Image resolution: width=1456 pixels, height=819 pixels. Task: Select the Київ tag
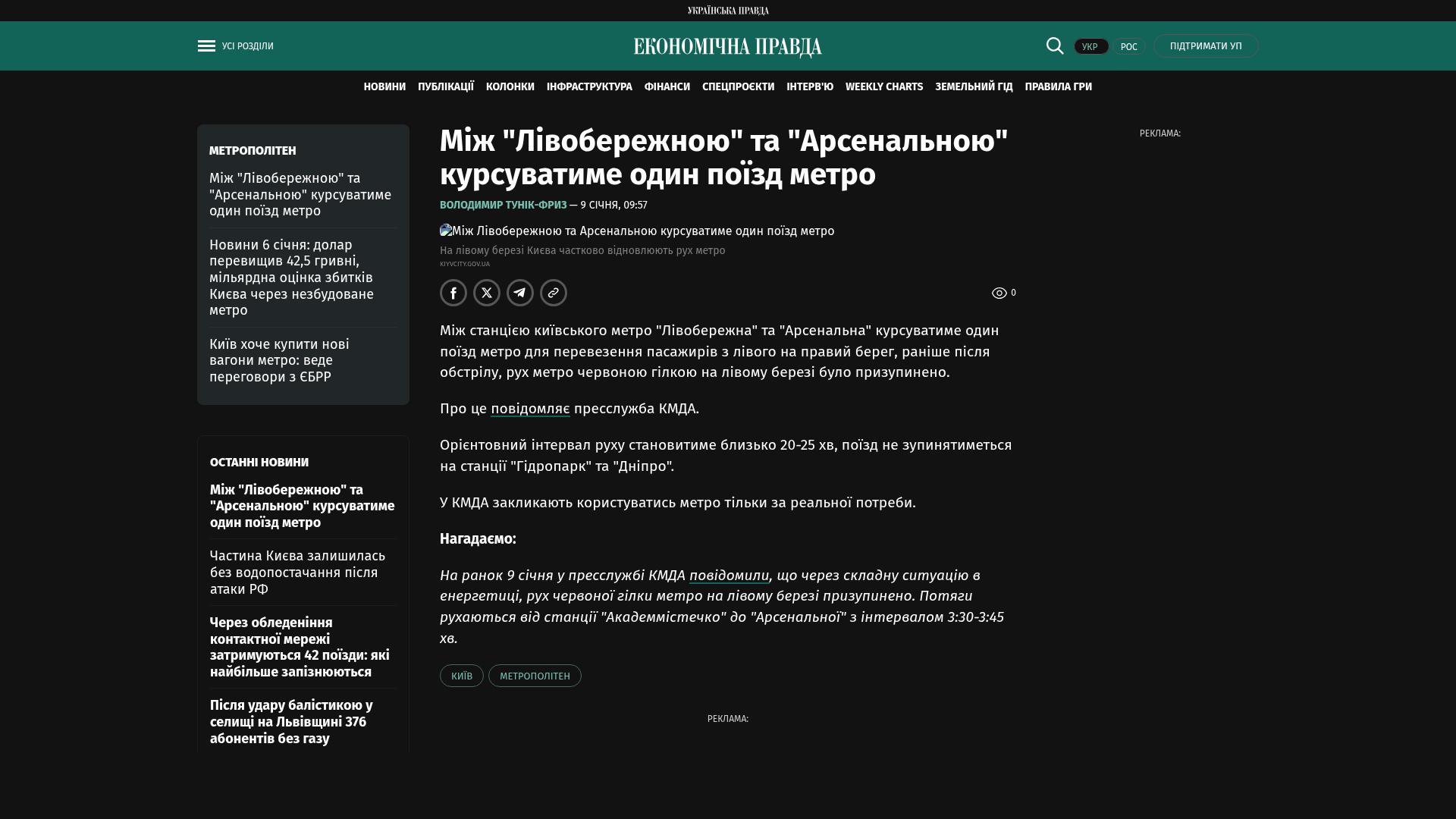pyautogui.click(x=461, y=676)
